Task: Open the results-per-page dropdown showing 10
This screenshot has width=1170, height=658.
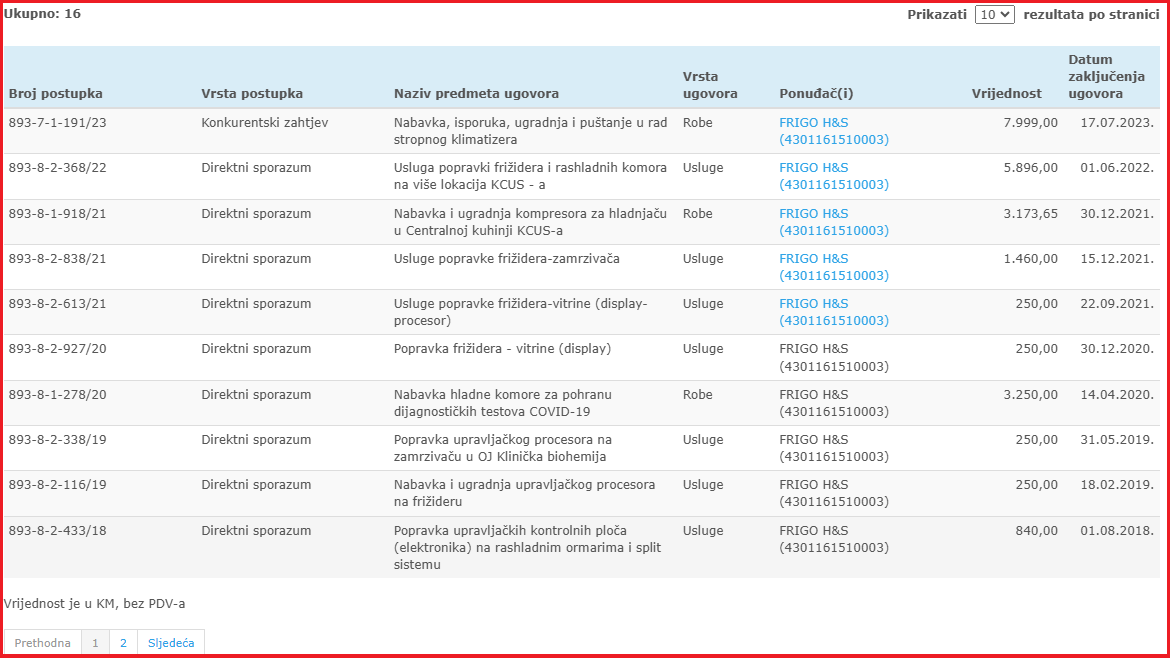Action: tap(994, 14)
